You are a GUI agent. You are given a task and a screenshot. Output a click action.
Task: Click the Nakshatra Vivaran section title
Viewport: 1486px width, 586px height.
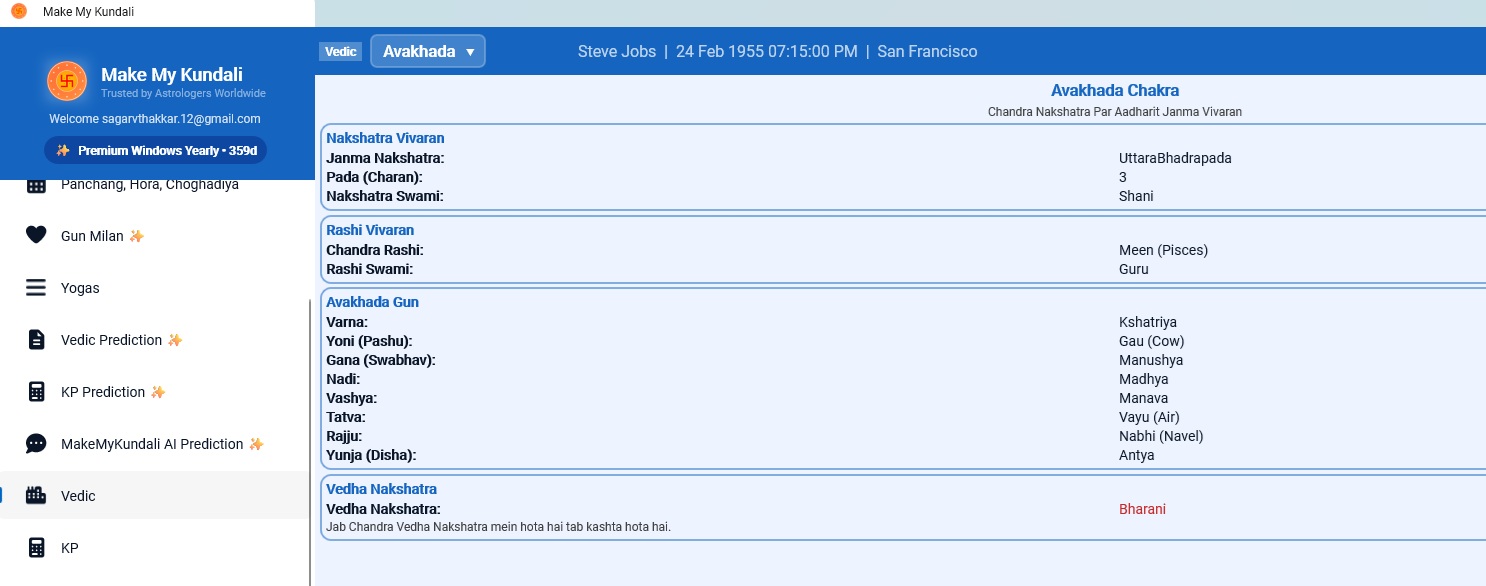point(385,138)
